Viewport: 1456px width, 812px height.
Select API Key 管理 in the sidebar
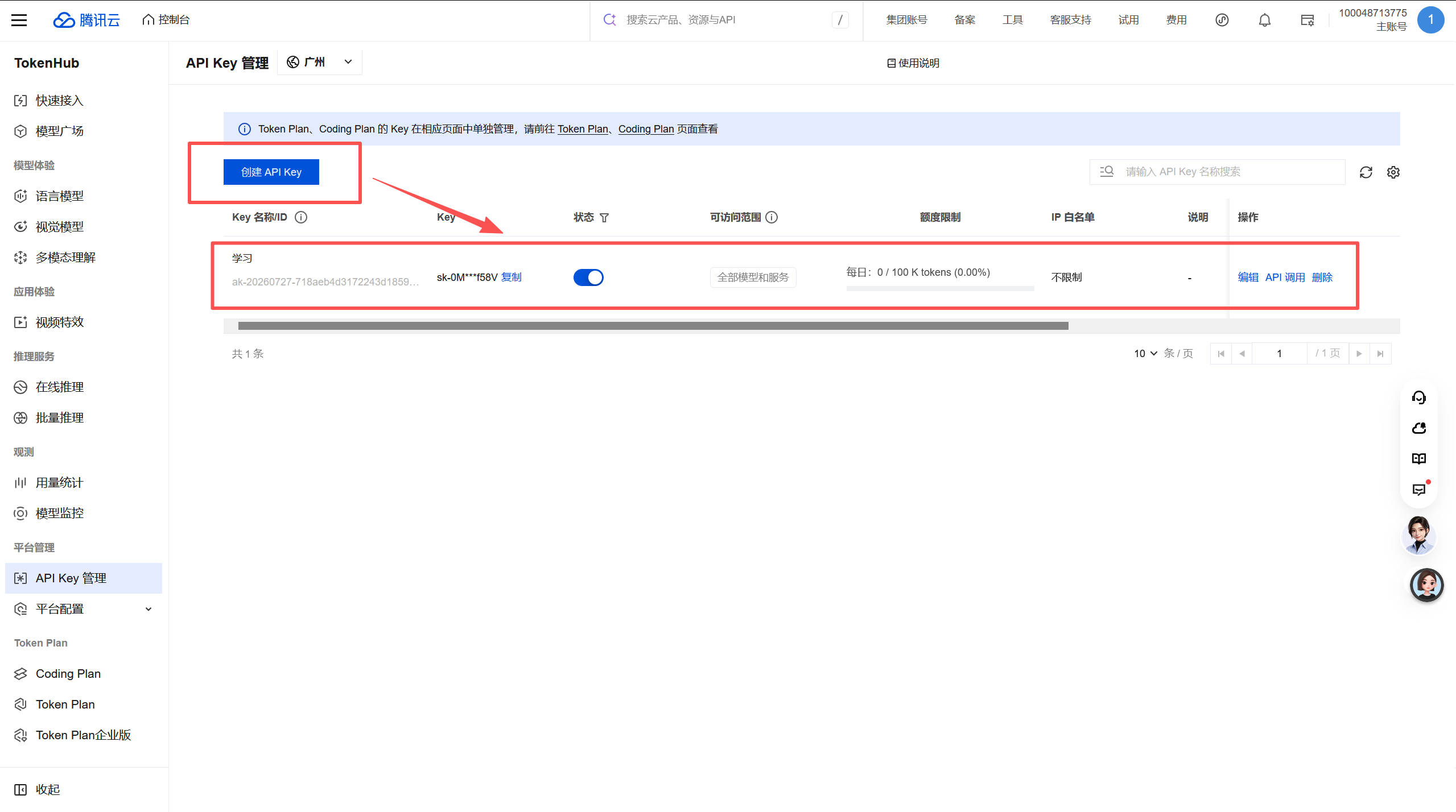84,578
